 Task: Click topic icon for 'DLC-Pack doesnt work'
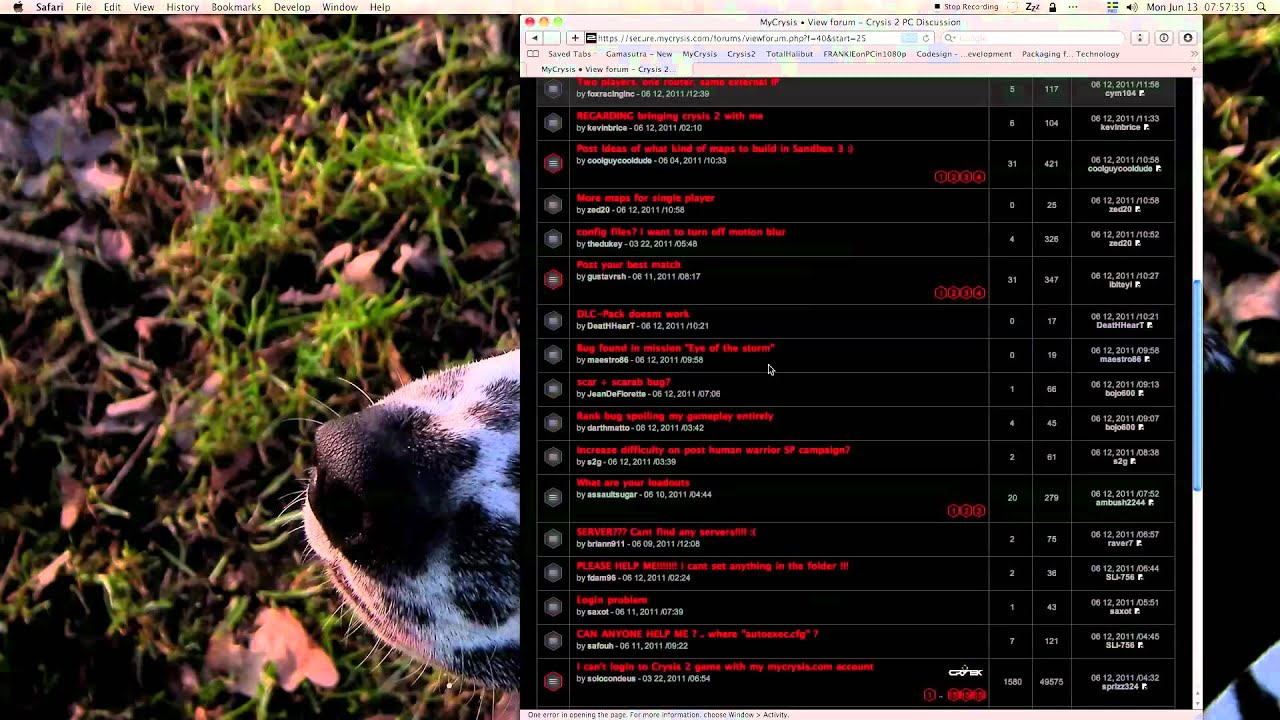553,321
